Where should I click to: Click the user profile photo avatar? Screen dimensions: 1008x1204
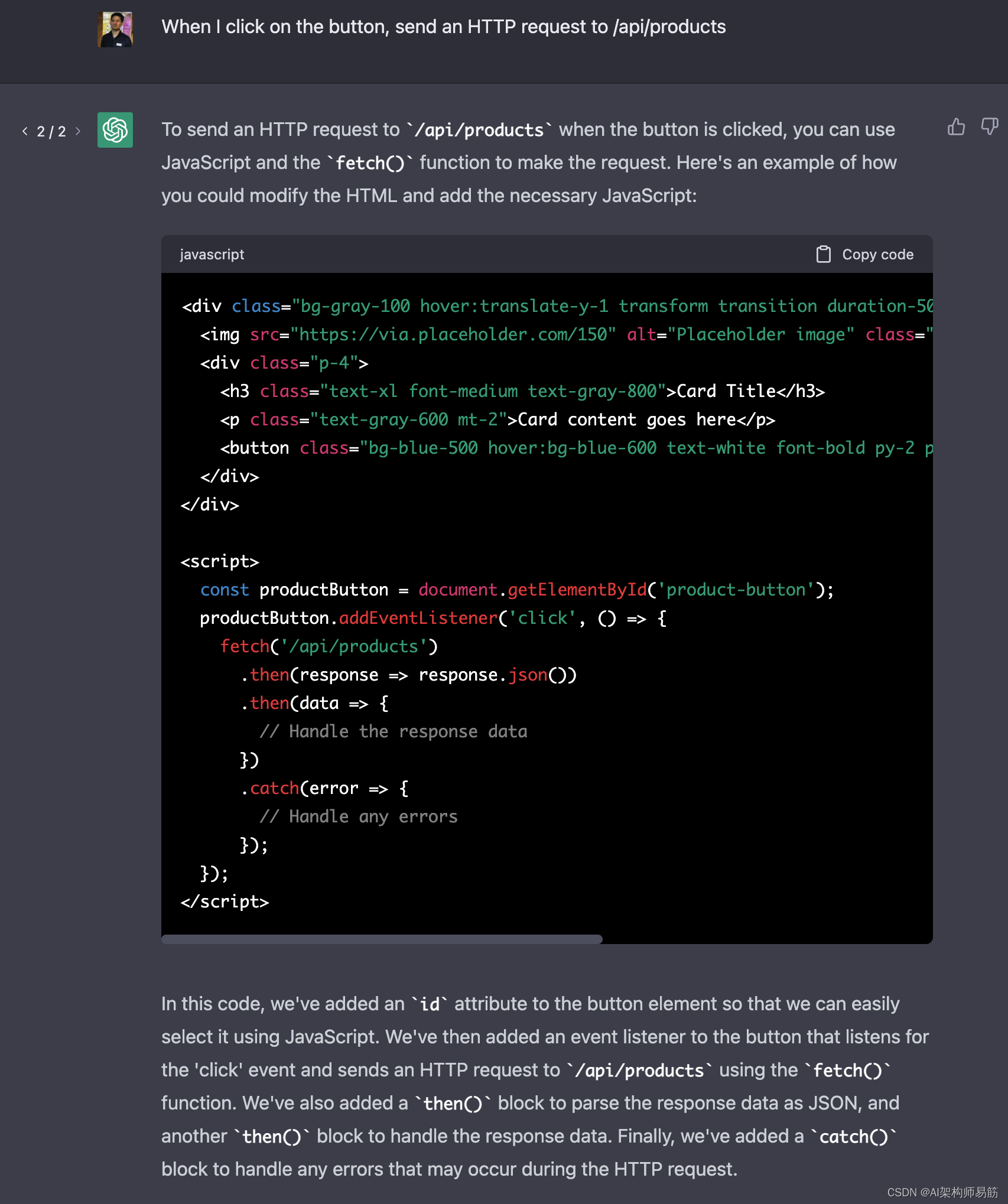click(115, 30)
